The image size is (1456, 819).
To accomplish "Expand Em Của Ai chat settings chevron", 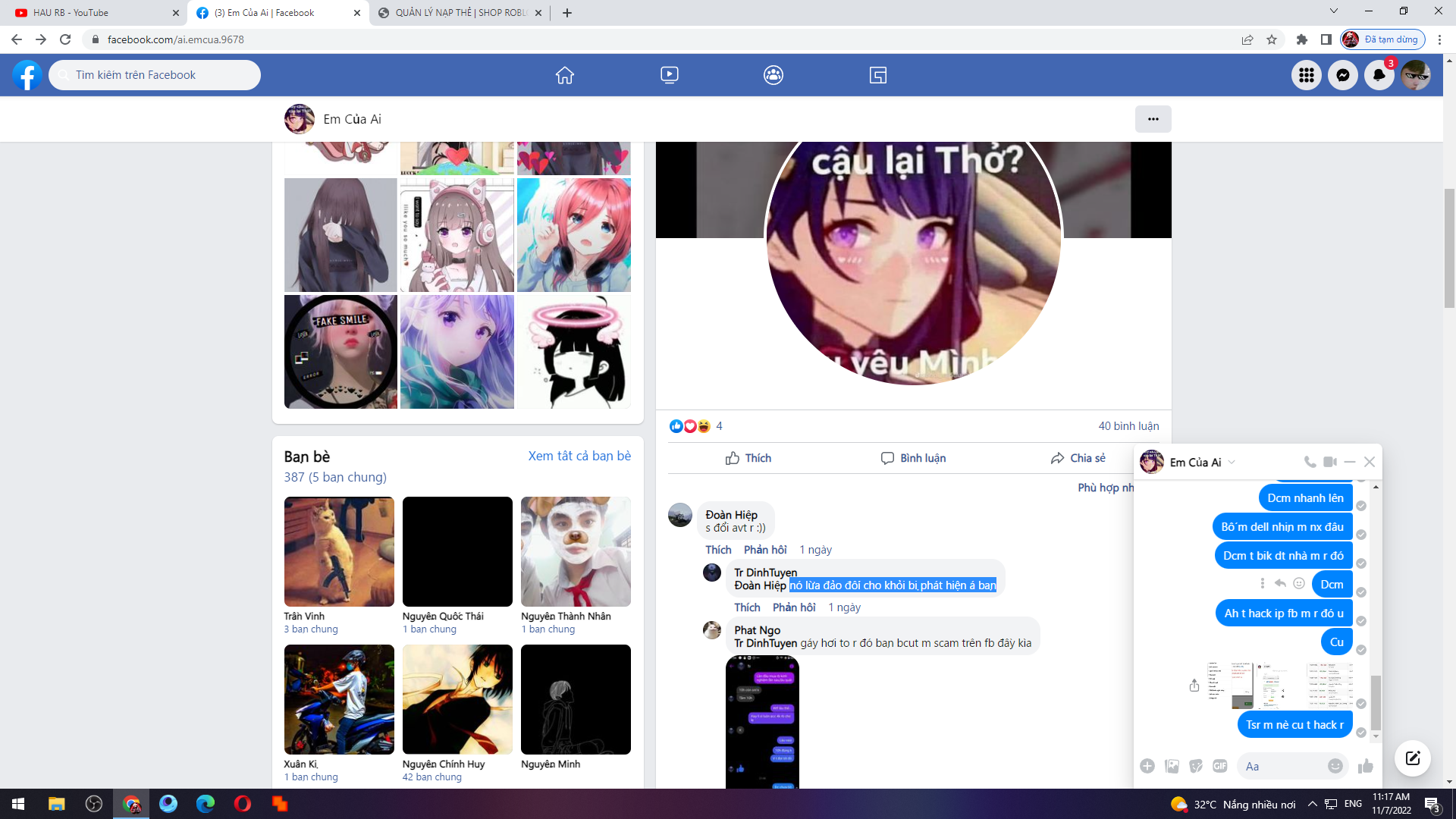I will (x=1232, y=463).
